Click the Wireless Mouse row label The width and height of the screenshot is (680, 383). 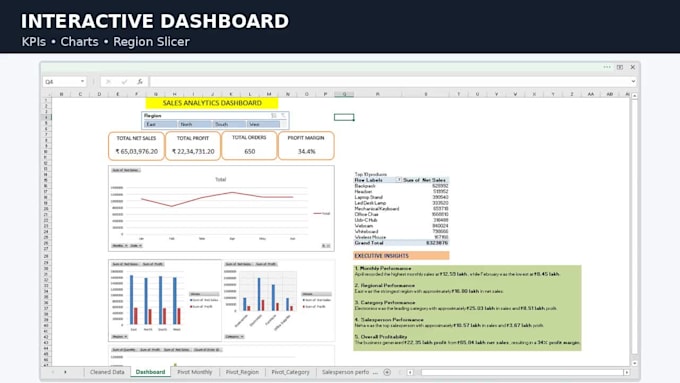[370, 237]
